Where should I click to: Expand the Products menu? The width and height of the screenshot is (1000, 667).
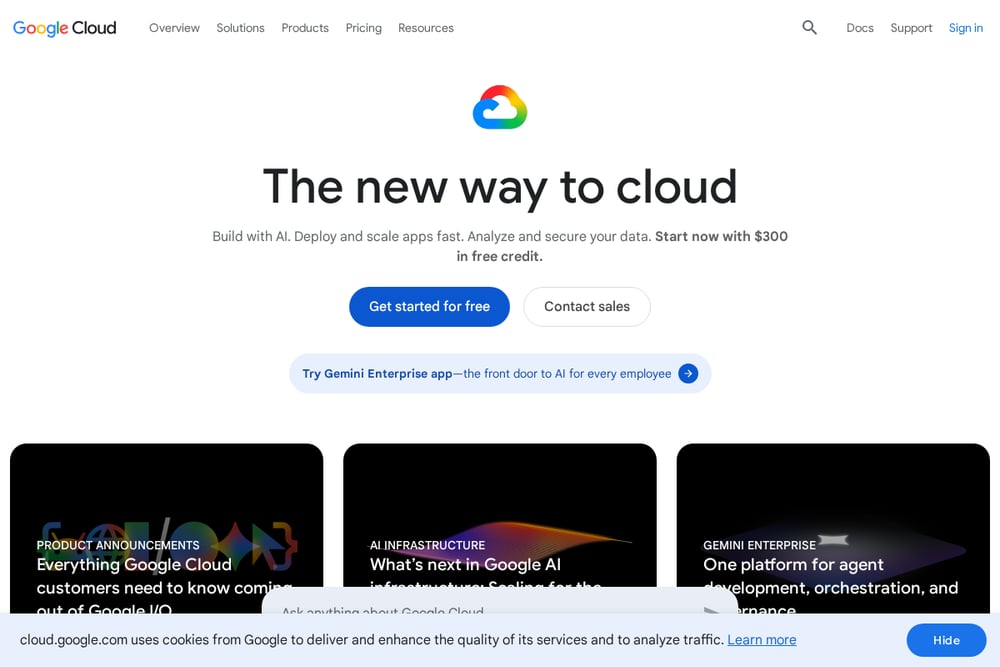coord(305,28)
